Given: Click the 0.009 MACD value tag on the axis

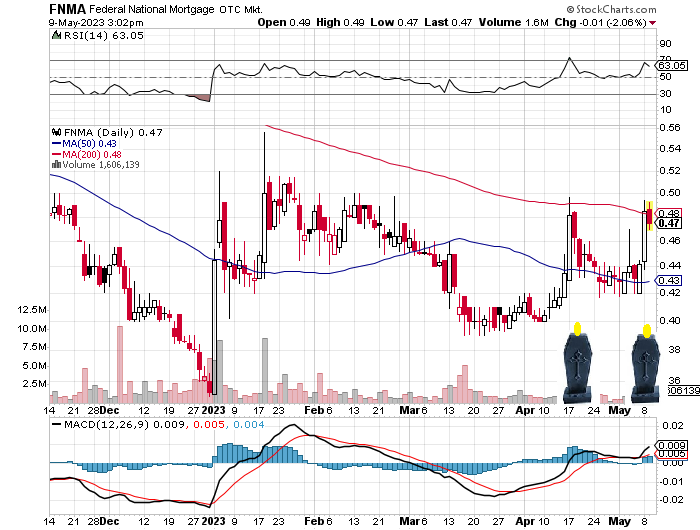Looking at the screenshot, I should click(x=671, y=446).
